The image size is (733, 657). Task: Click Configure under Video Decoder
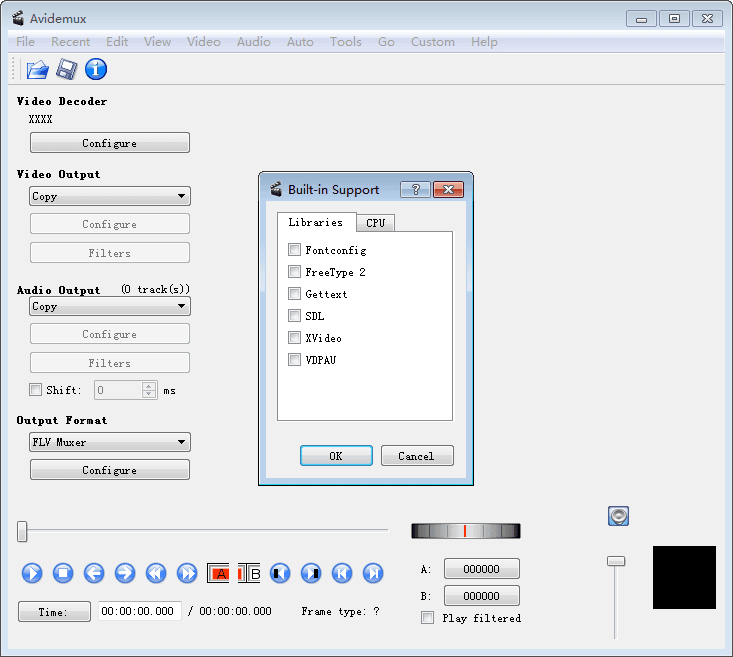pos(110,143)
